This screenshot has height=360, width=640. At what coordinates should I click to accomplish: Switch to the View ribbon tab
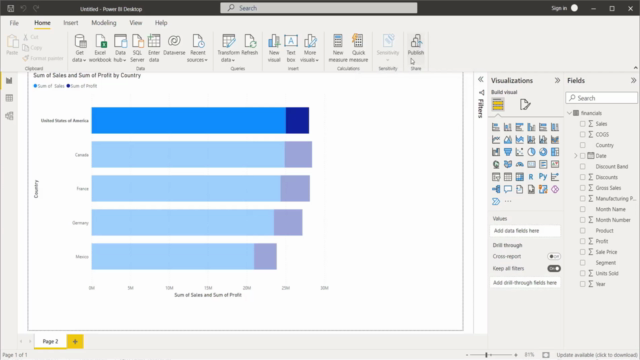(x=136, y=23)
